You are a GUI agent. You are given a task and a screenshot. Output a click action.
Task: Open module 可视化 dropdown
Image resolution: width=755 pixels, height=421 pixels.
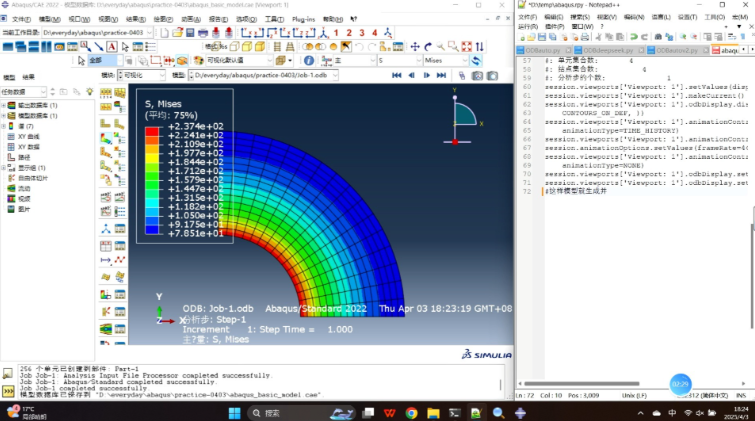point(162,75)
